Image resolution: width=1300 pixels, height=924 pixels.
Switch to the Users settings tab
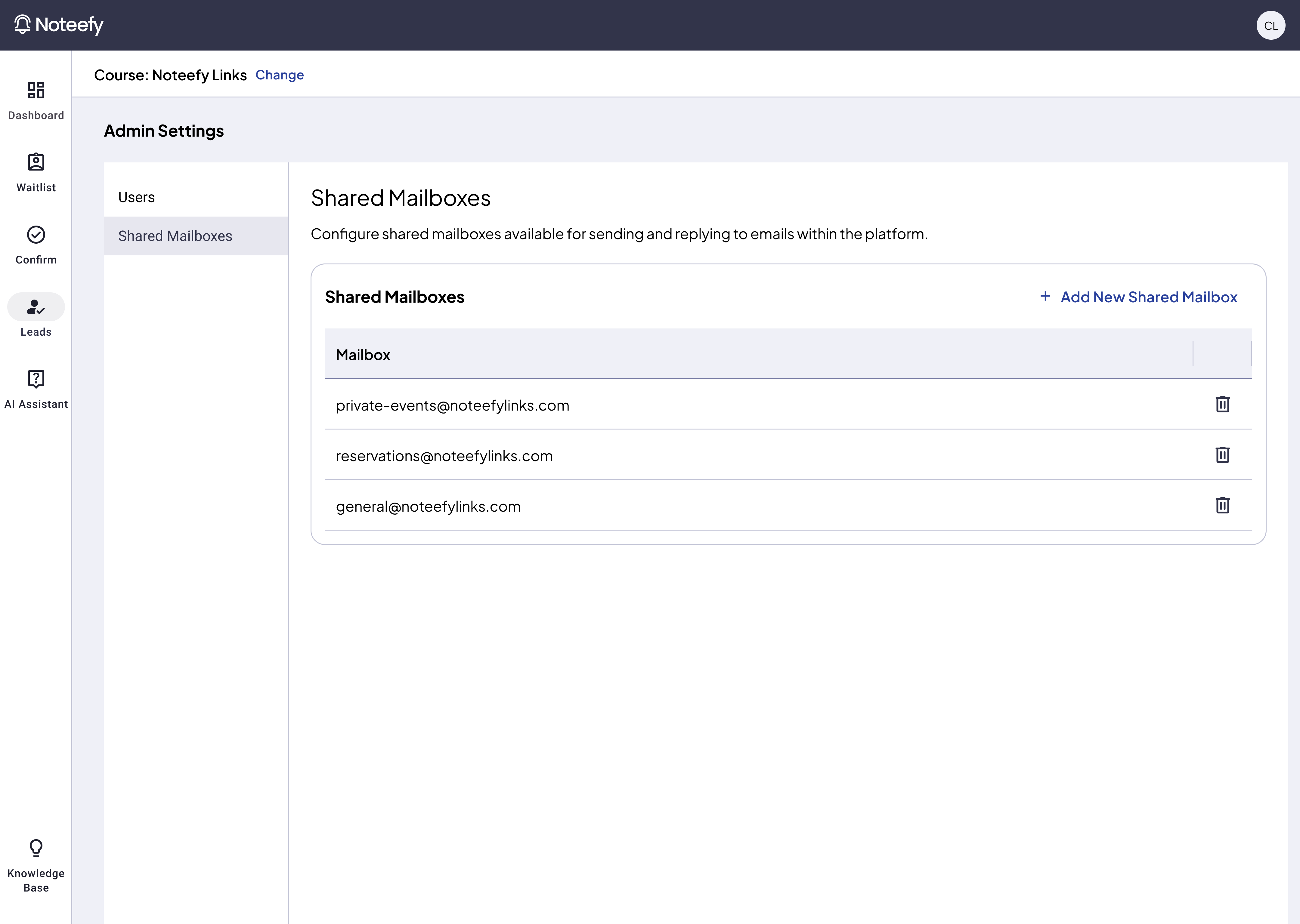(x=137, y=197)
